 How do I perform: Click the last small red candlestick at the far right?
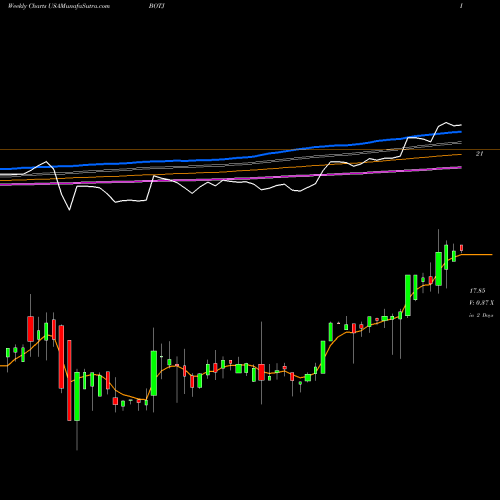point(462,248)
